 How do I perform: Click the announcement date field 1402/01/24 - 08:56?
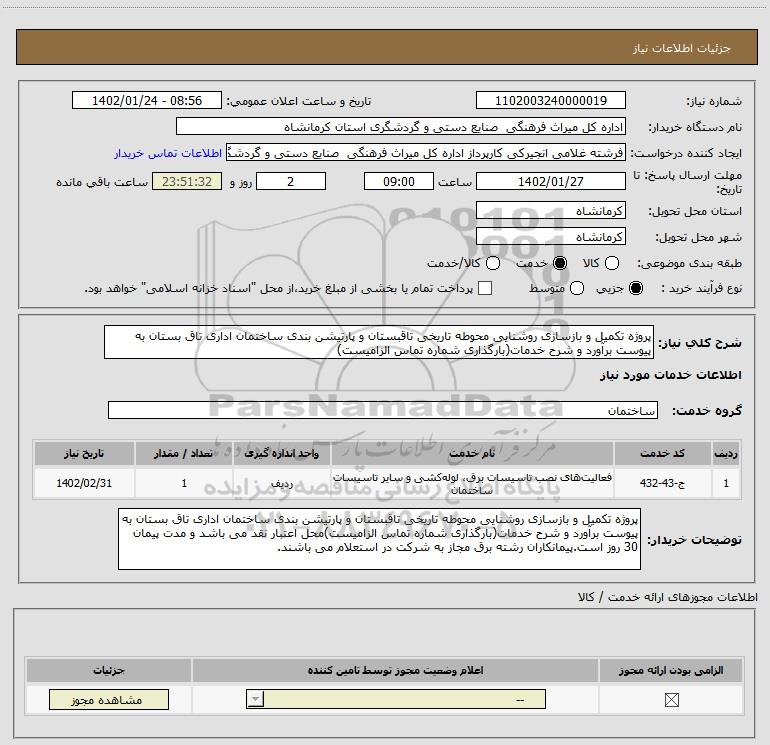[x=147, y=100]
